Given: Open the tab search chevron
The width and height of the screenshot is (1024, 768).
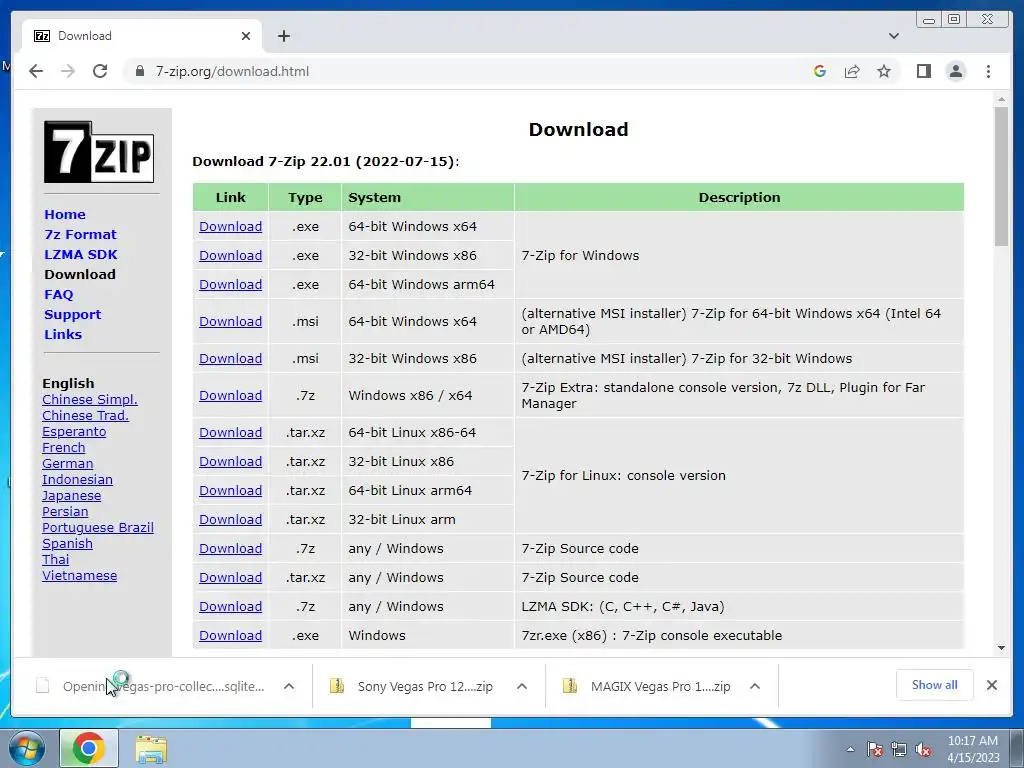Looking at the screenshot, I should pos(894,36).
